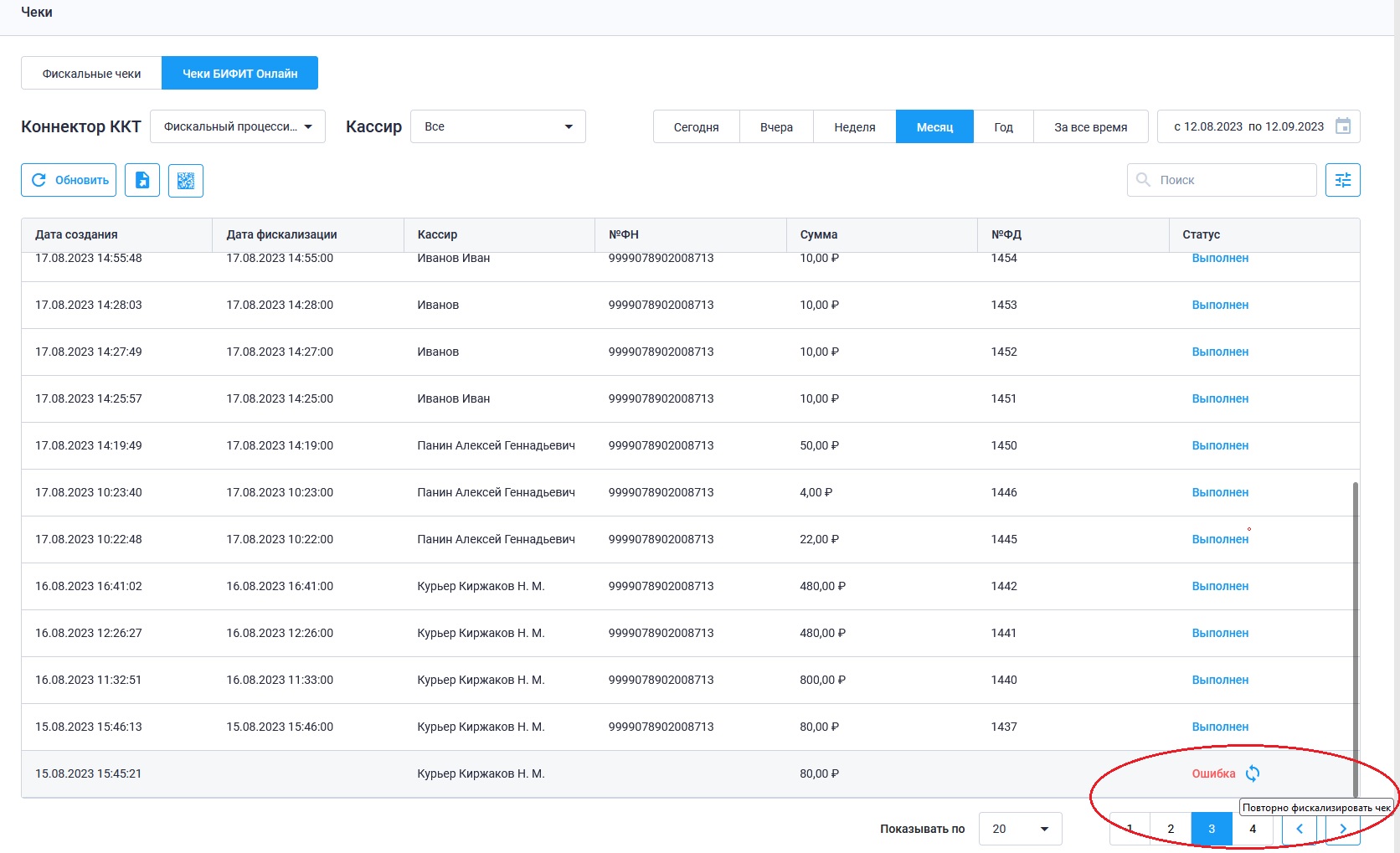The height and width of the screenshot is (853, 1400).
Task: Open the calendar icon in date range
Action: click(1342, 126)
